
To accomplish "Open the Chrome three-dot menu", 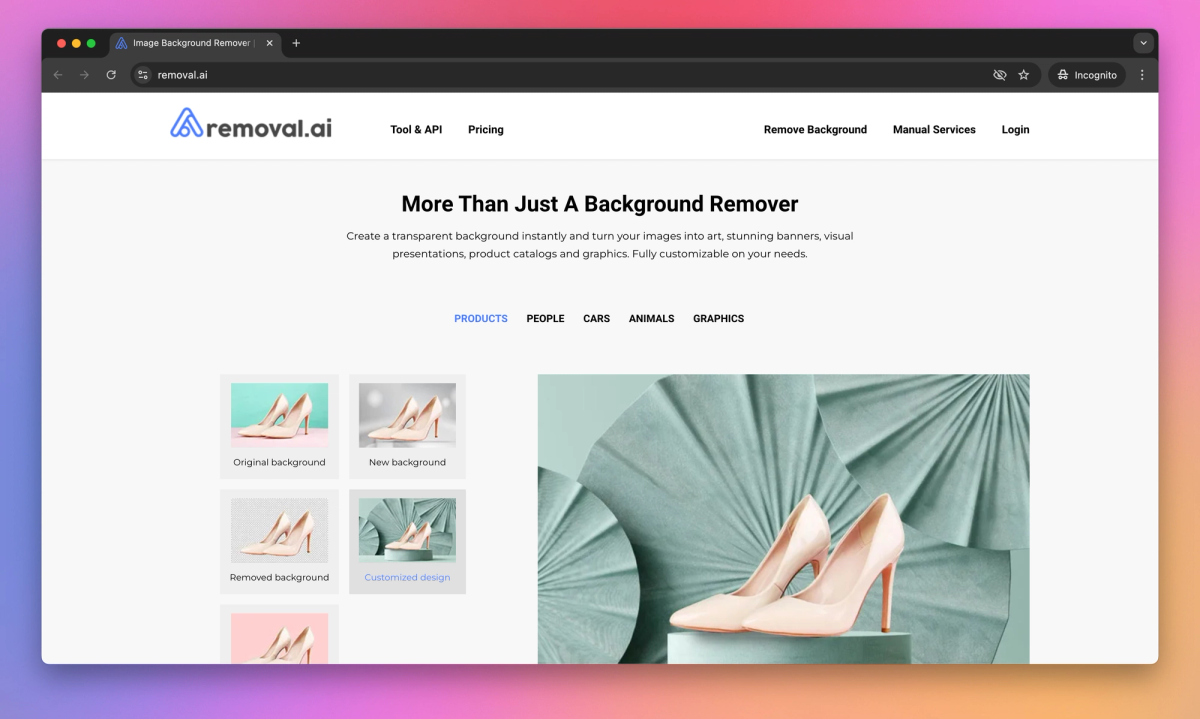I will tap(1142, 75).
